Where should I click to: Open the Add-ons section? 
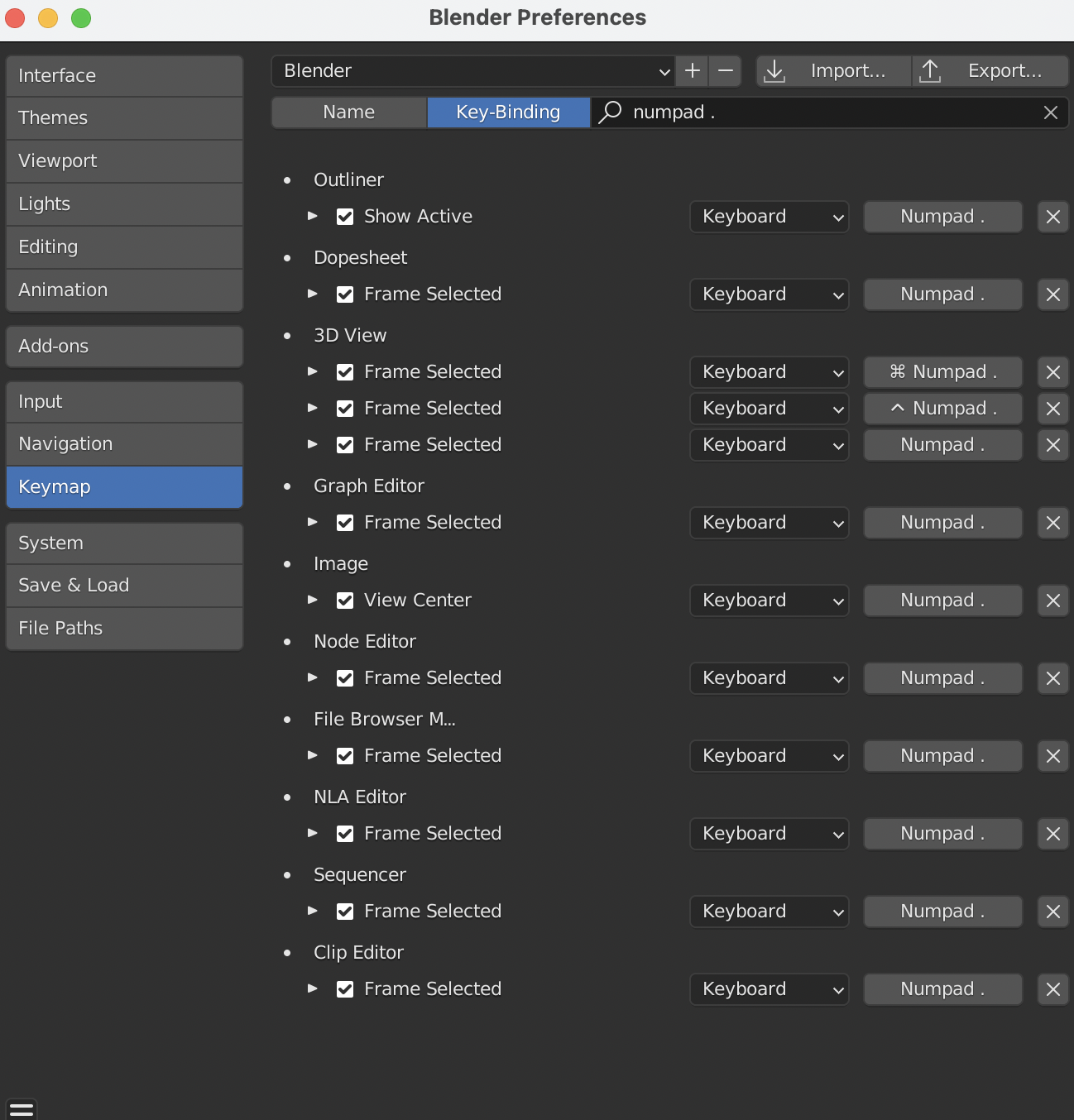(125, 347)
